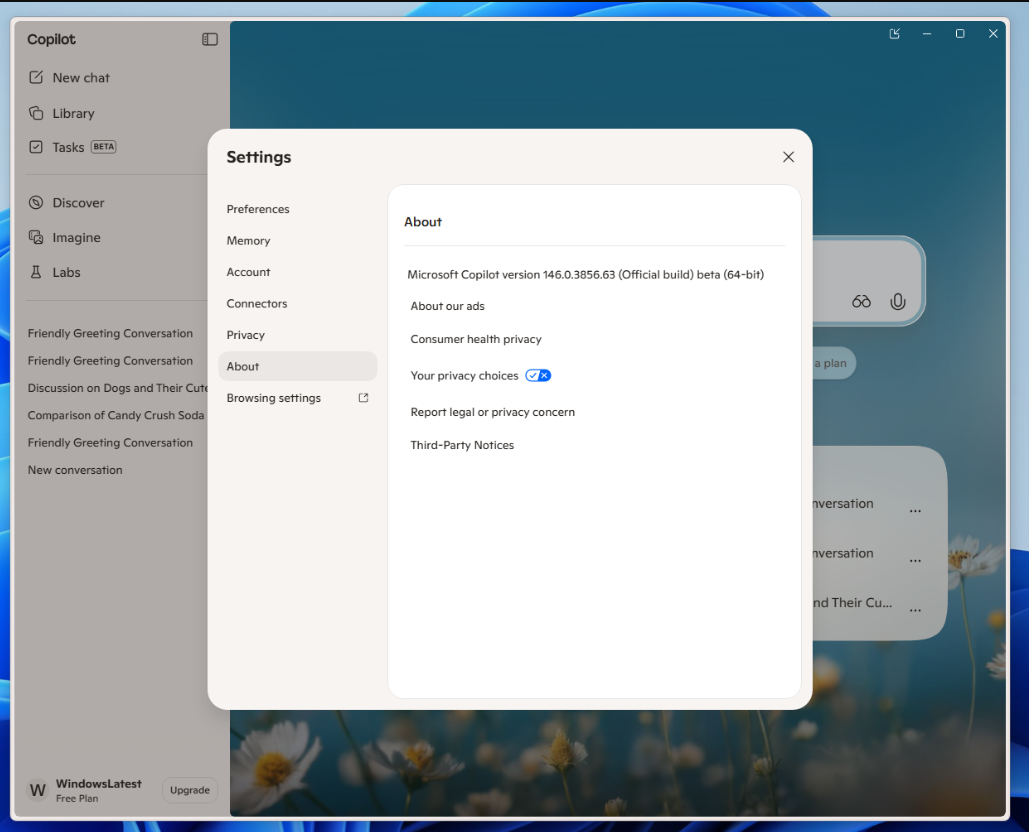Viewport: 1029px width, 832px height.
Task: Open third Friendly Greeting Conversation in history
Action: coord(110,443)
